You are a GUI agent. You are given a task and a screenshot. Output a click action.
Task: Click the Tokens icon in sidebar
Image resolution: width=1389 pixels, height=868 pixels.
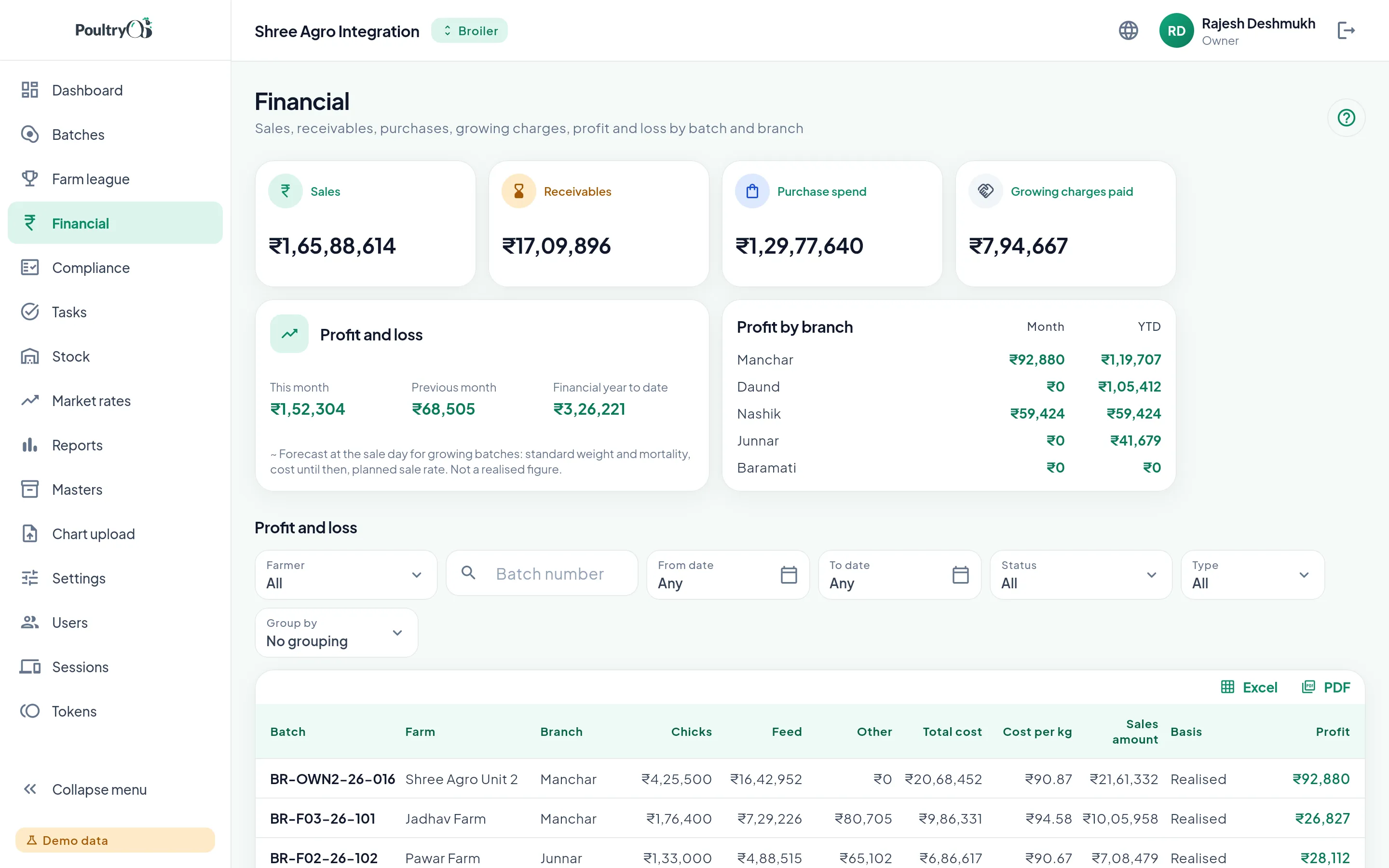tap(30, 711)
